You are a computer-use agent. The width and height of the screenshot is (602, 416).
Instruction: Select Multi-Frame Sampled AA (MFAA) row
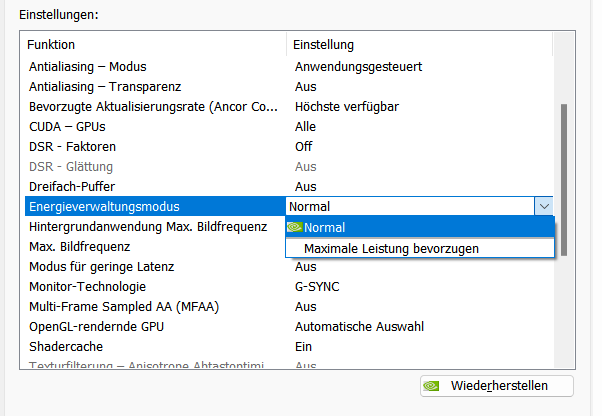coord(289,307)
